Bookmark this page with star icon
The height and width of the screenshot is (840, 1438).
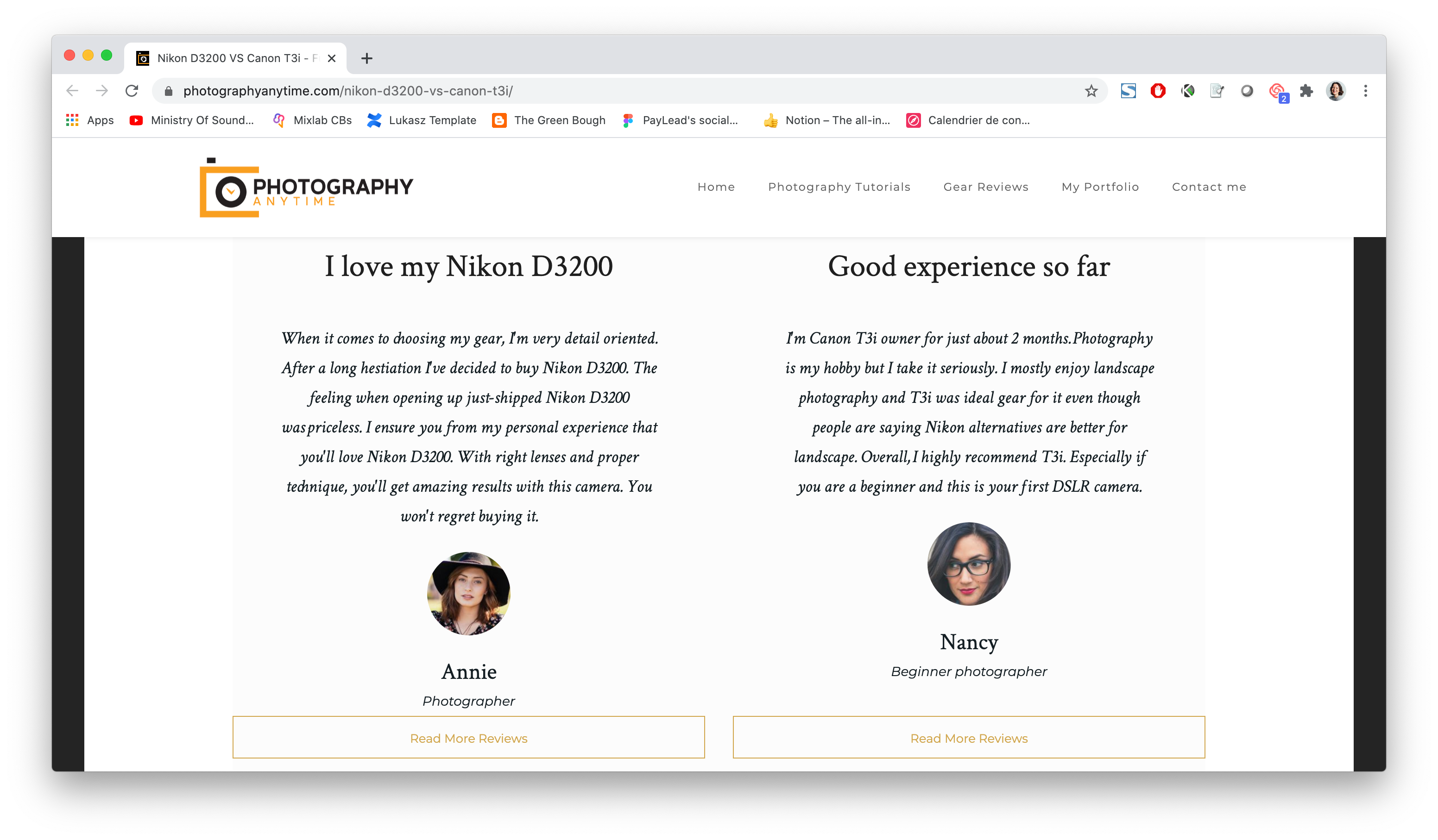tap(1091, 91)
